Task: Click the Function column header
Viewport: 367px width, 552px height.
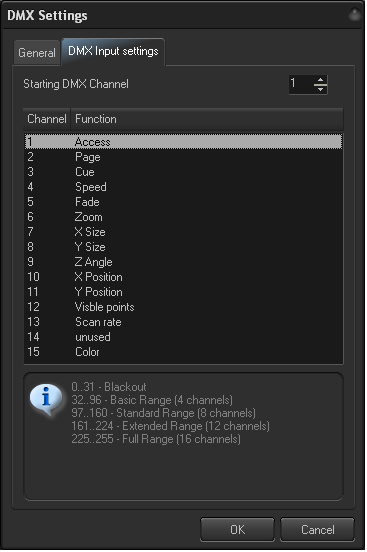Action: tap(207, 119)
